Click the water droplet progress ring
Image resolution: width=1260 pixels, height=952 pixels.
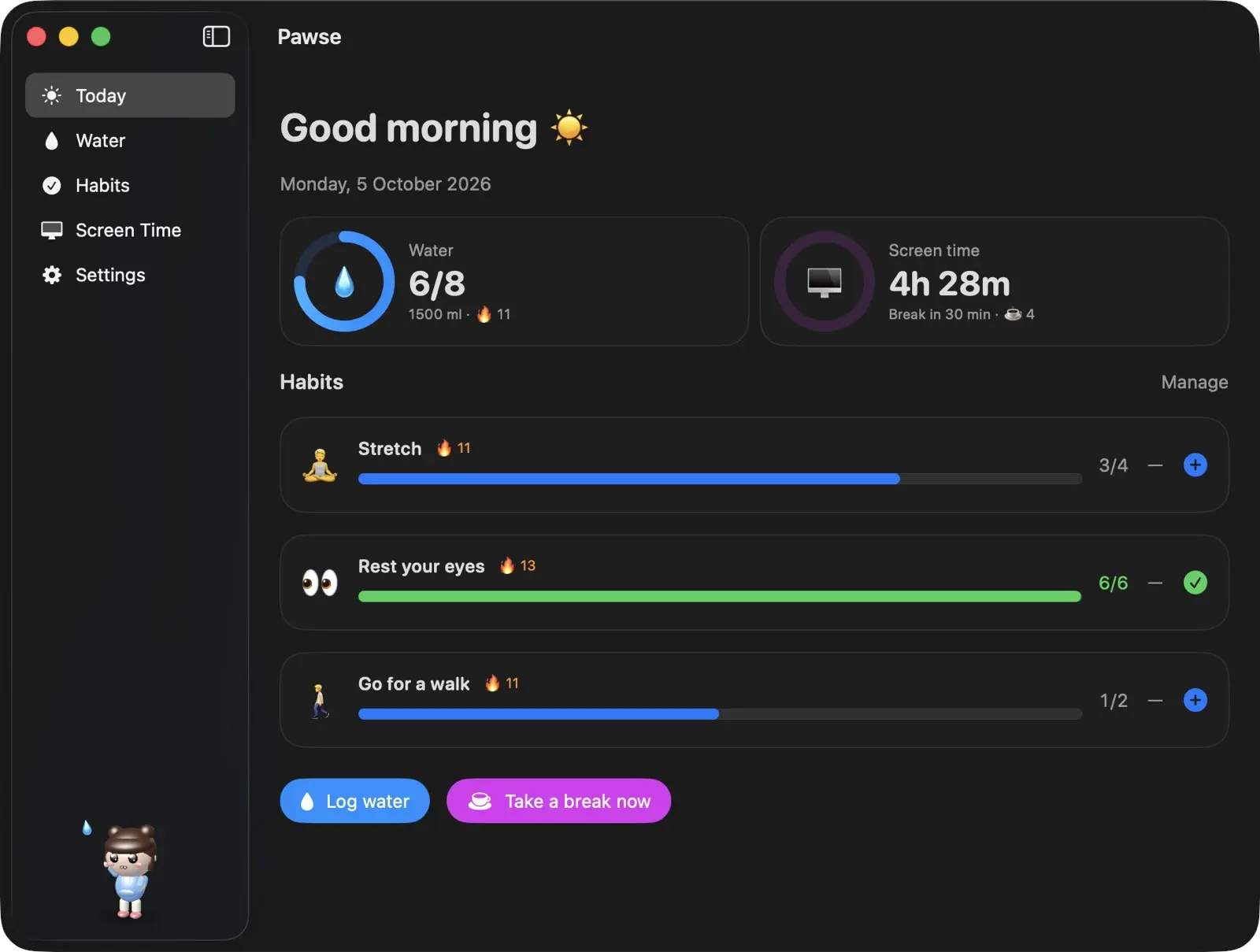(x=344, y=281)
